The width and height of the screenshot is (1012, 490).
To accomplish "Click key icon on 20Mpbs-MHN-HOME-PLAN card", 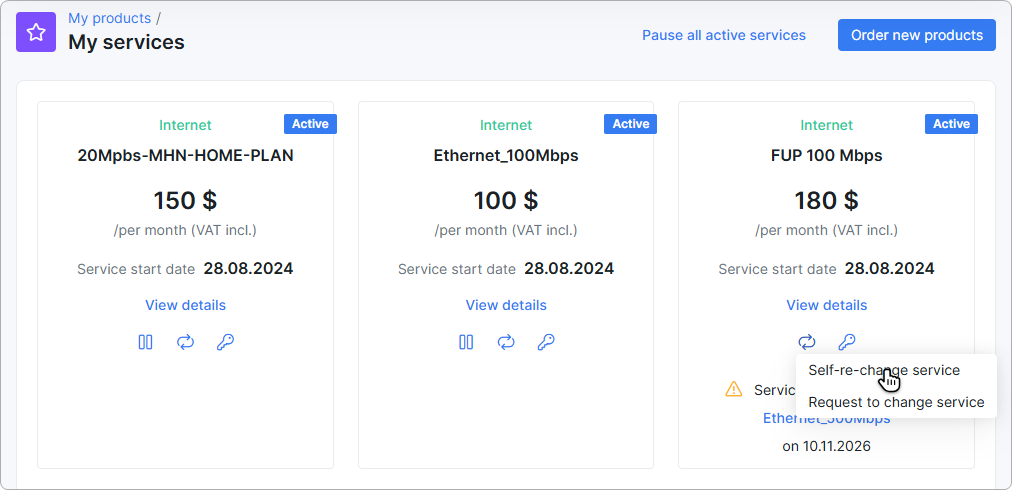I will click(225, 342).
